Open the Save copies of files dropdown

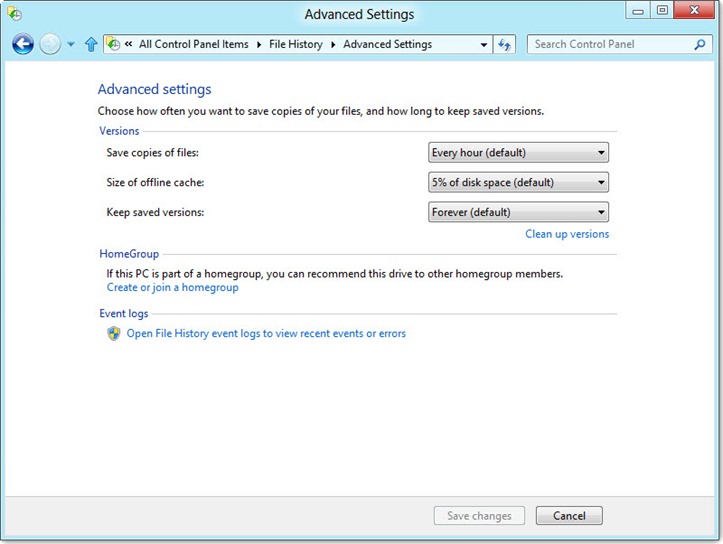(518, 153)
